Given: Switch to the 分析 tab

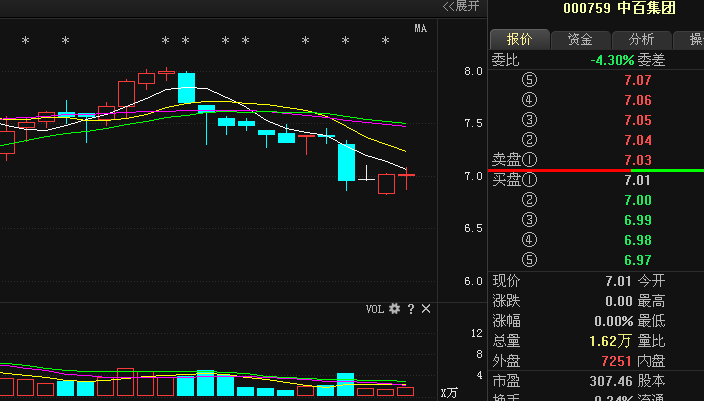Looking at the screenshot, I should click(x=641, y=40).
